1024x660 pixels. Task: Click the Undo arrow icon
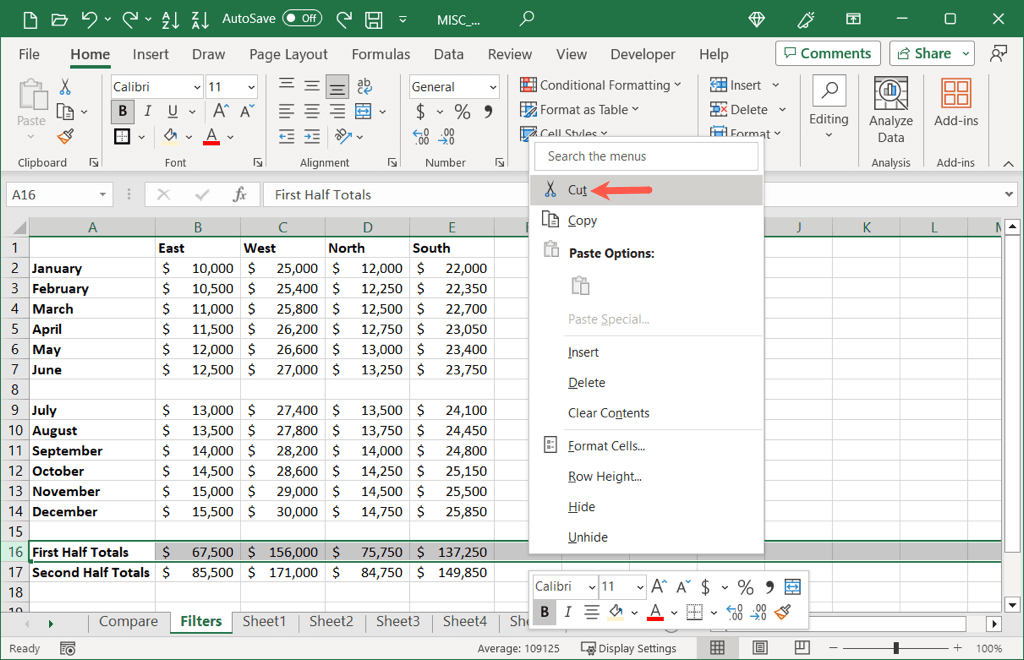90,18
